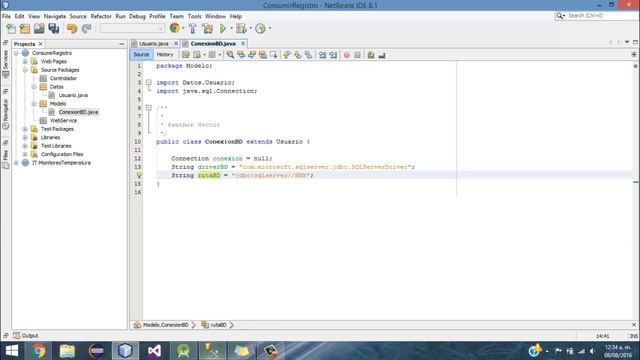This screenshot has width=640, height=360.
Task: Expand the Libraries node
Action: (25, 138)
